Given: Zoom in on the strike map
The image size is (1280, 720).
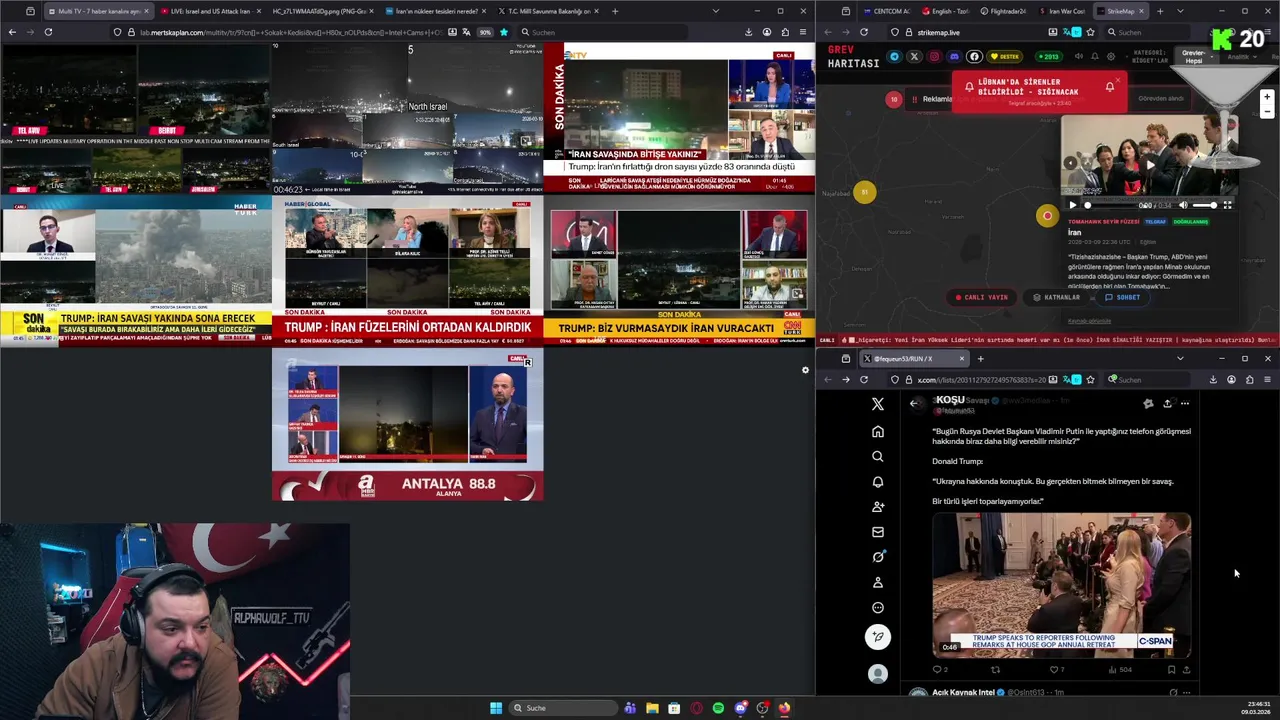Looking at the screenshot, I should [x=1267, y=97].
